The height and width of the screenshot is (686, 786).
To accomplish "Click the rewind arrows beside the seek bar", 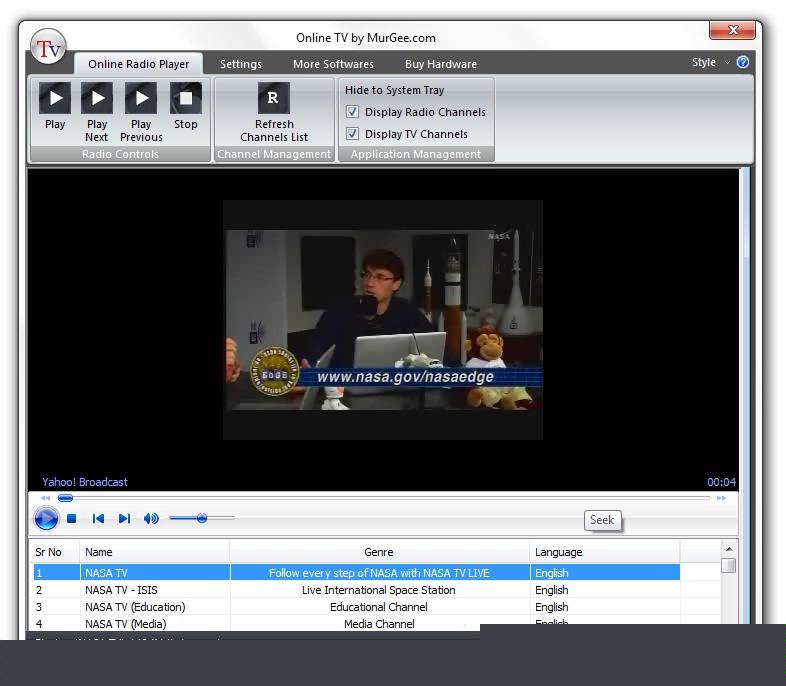I will 45,498.
